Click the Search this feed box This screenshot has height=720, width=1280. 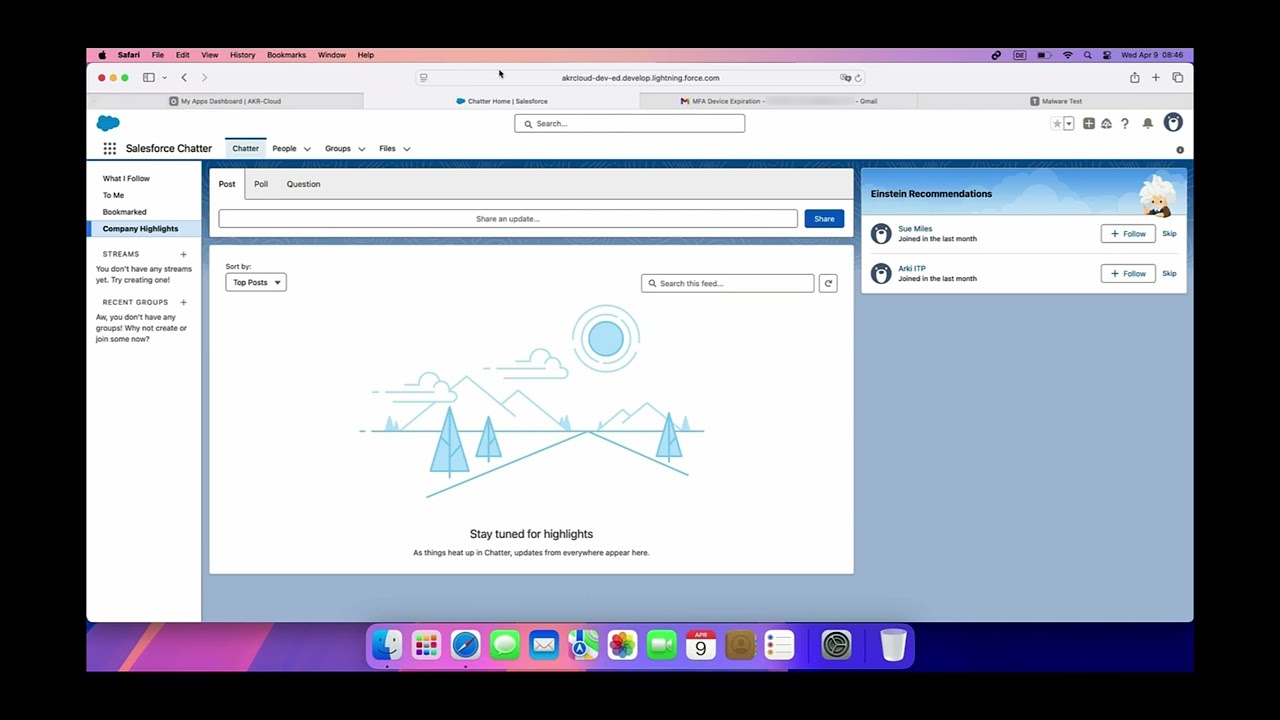click(728, 283)
